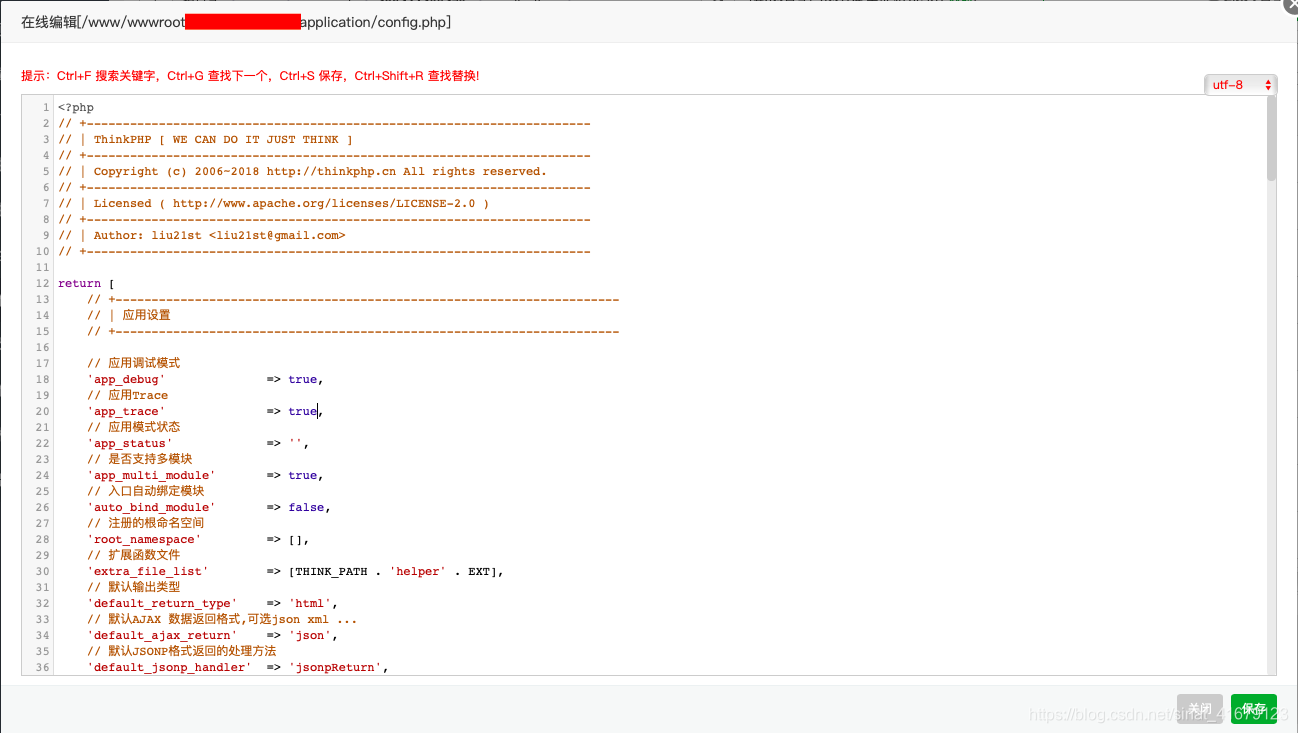Click the ThinkPHP slogan comment line
1298x733 pixels.
(x=205, y=139)
